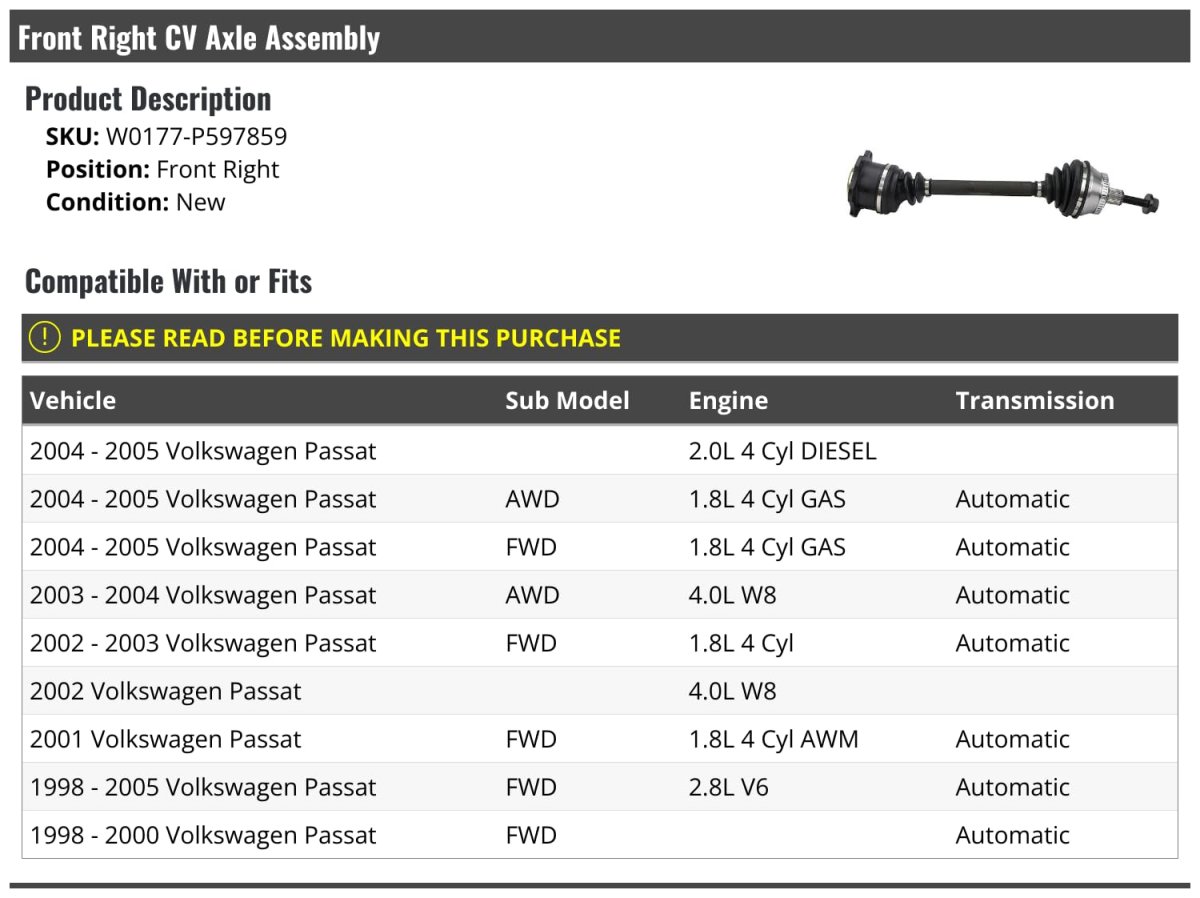The width and height of the screenshot is (1200, 898).
Task: Click the 2002 - 2003 Volkswagen Passat row
Action: pos(203,643)
